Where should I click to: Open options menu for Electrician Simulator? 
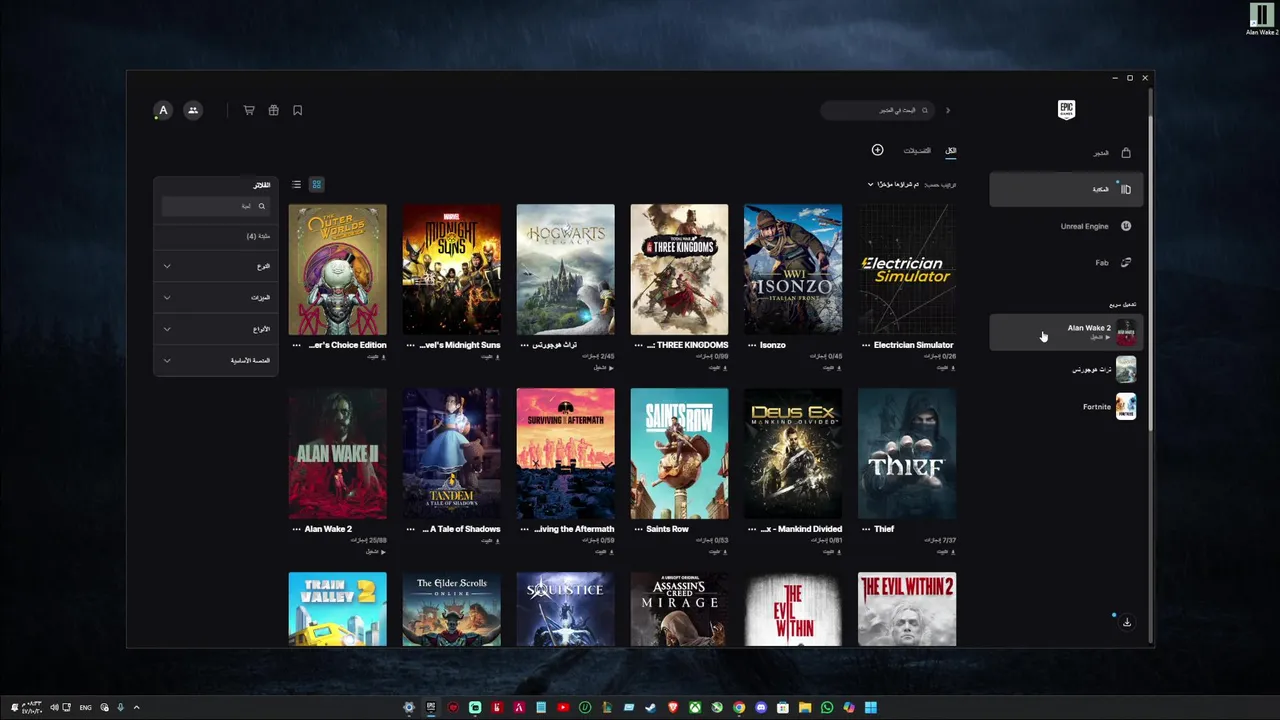(867, 345)
